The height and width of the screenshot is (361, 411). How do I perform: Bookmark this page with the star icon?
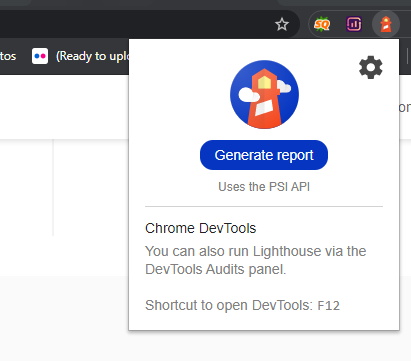282,24
